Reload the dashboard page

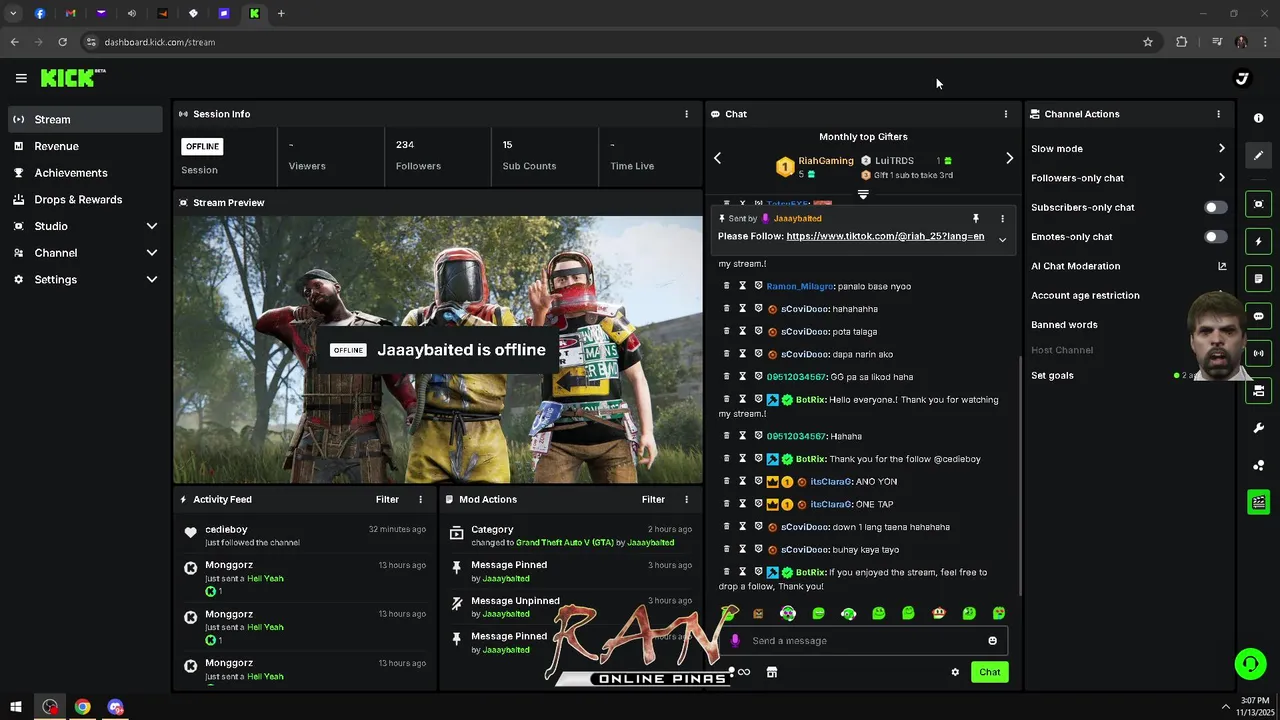tap(62, 42)
